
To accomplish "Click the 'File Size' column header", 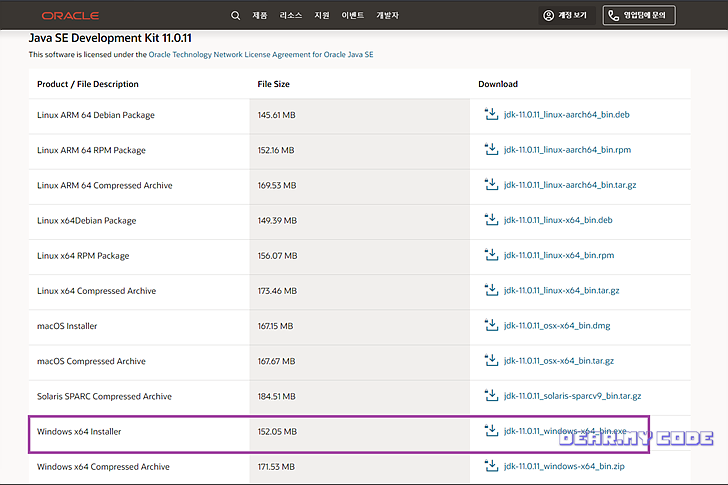I will (x=273, y=84).
